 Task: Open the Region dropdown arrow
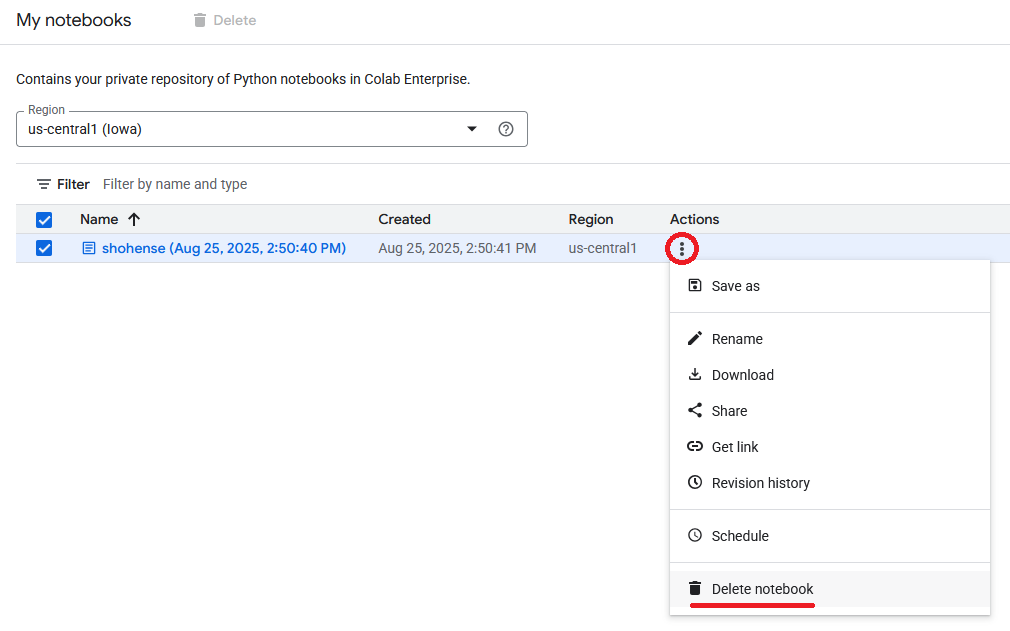click(x=472, y=129)
